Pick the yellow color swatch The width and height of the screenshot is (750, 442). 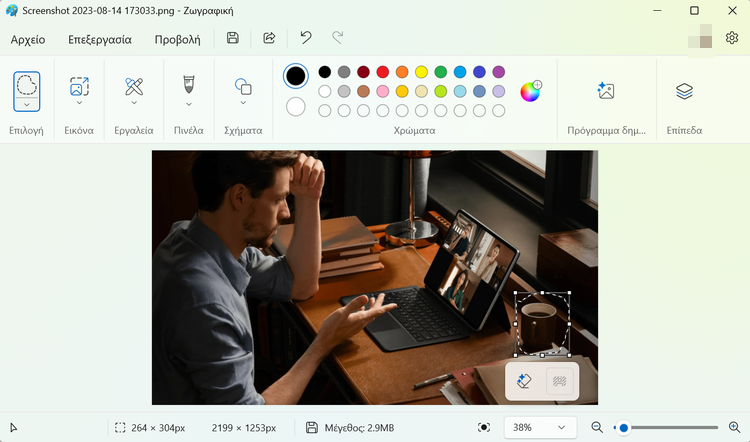(421, 72)
